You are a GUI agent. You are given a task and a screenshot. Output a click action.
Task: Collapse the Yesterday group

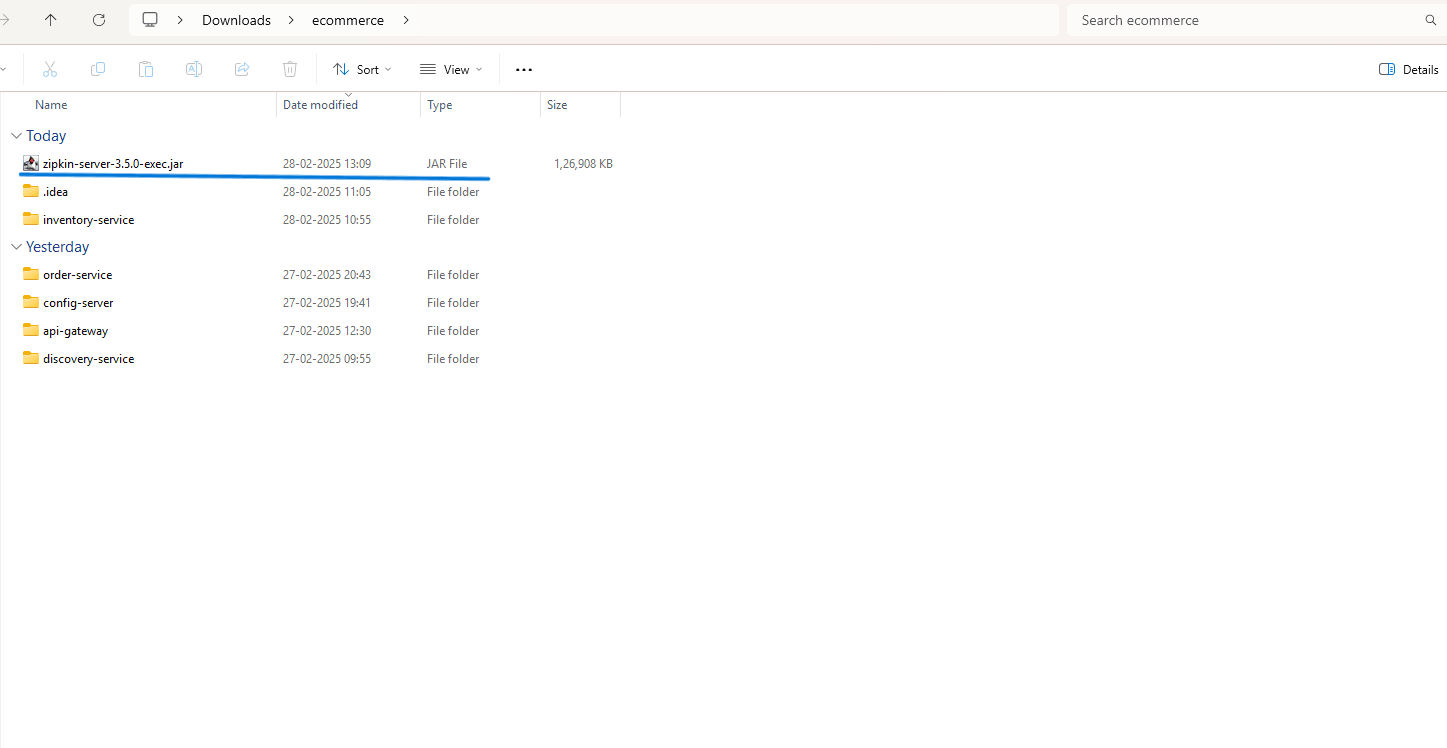[x=16, y=247]
